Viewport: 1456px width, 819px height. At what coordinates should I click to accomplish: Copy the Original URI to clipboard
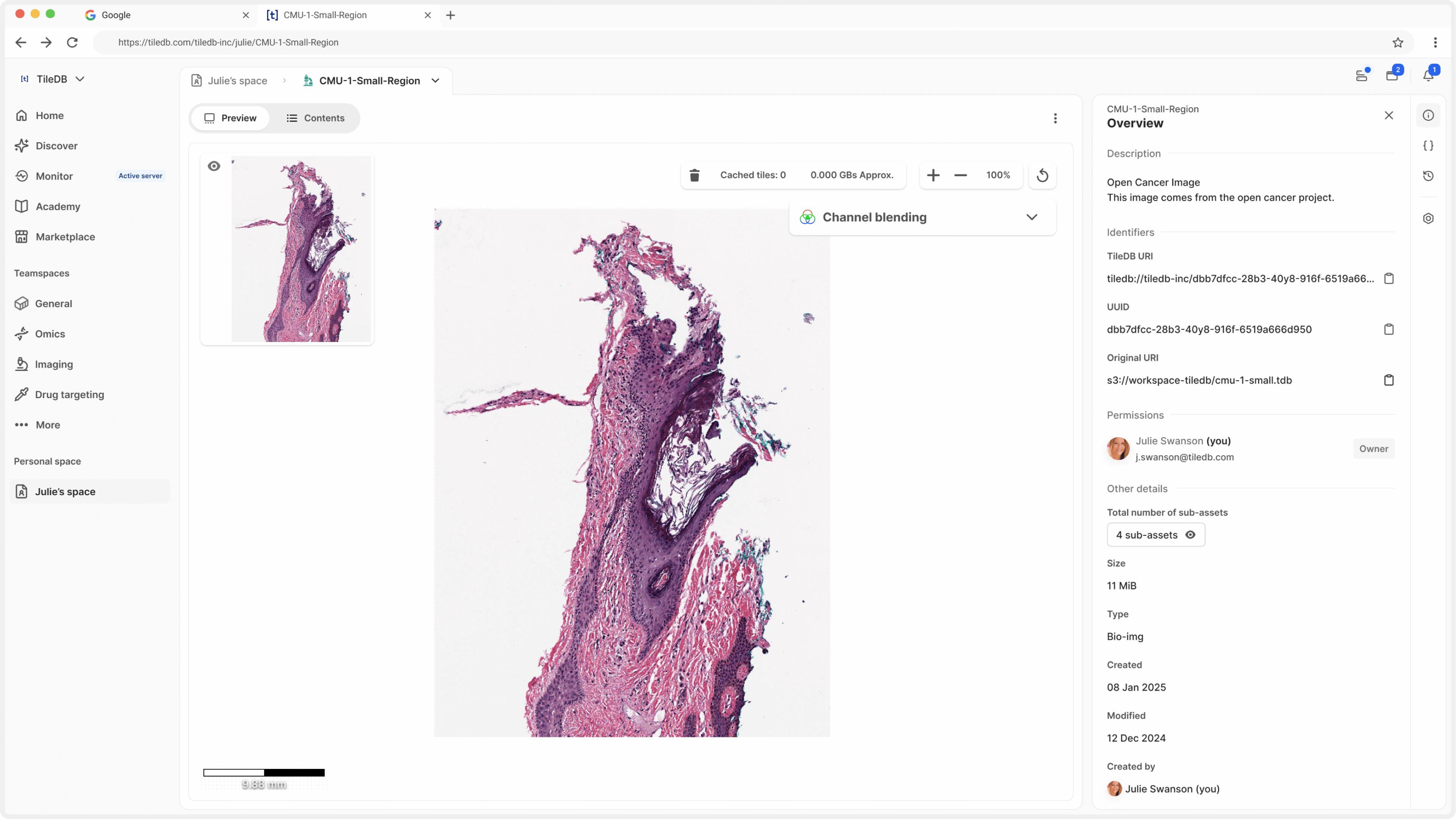coord(1389,380)
